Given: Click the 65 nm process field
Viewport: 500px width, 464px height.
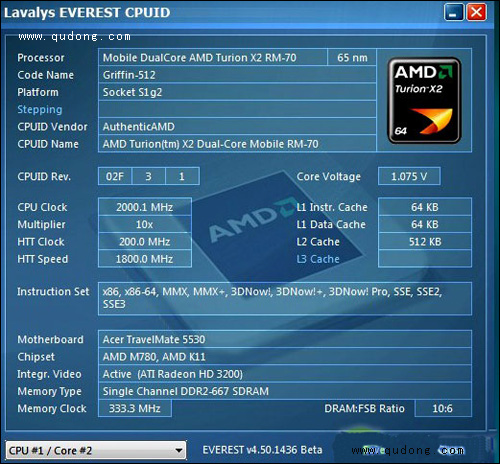Looking at the screenshot, I should coord(352,57).
